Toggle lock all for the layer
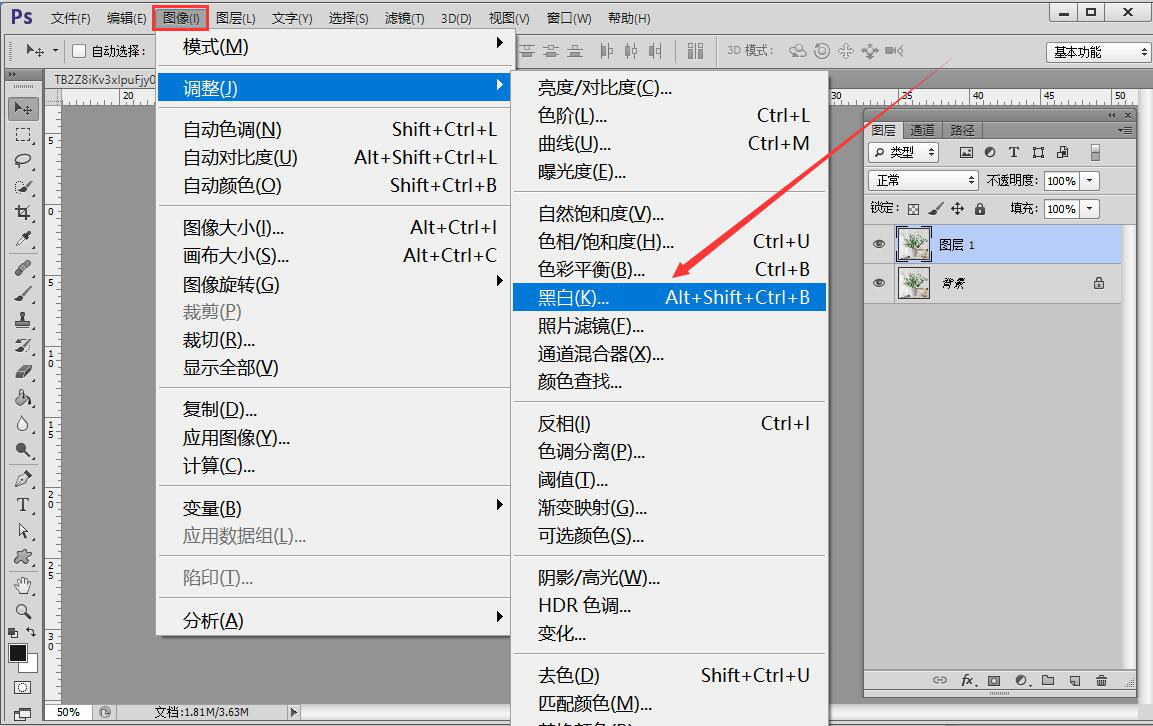Screen dimensions: 1153x726 (979, 209)
